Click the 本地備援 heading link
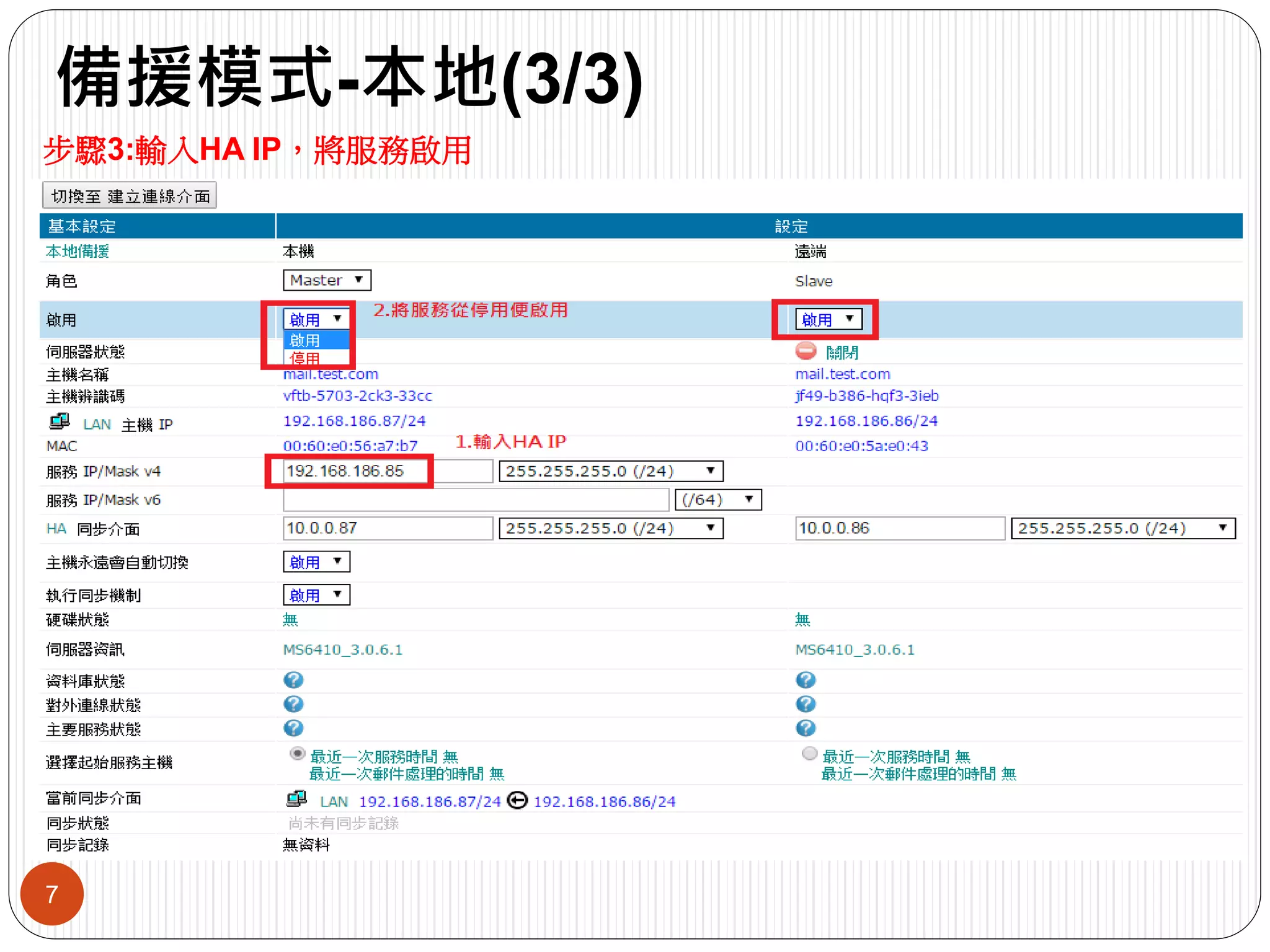This screenshot has width=1270, height=952. pos(78,251)
